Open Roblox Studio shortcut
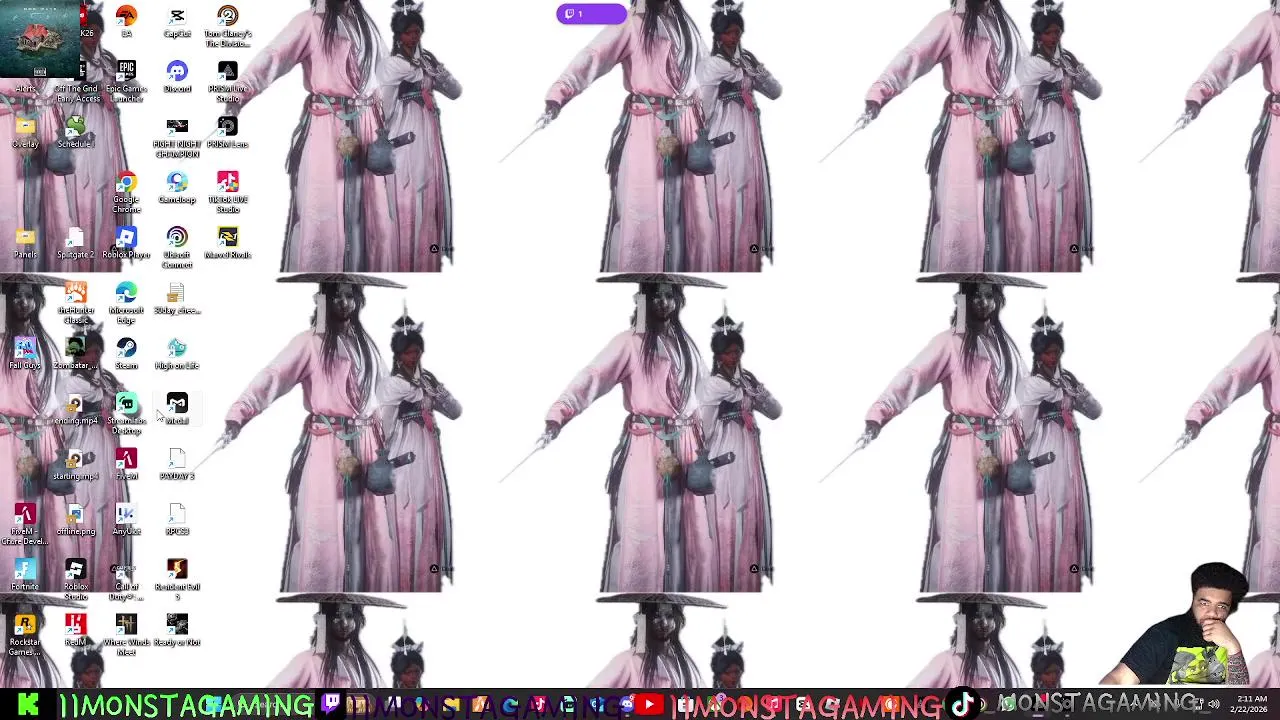The image size is (1280, 720). click(x=75, y=580)
